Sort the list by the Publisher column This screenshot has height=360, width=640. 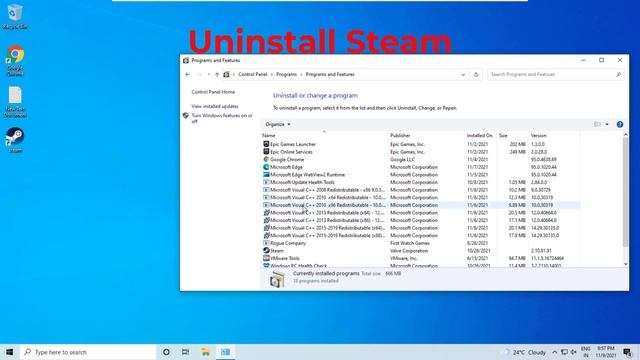pyautogui.click(x=400, y=135)
